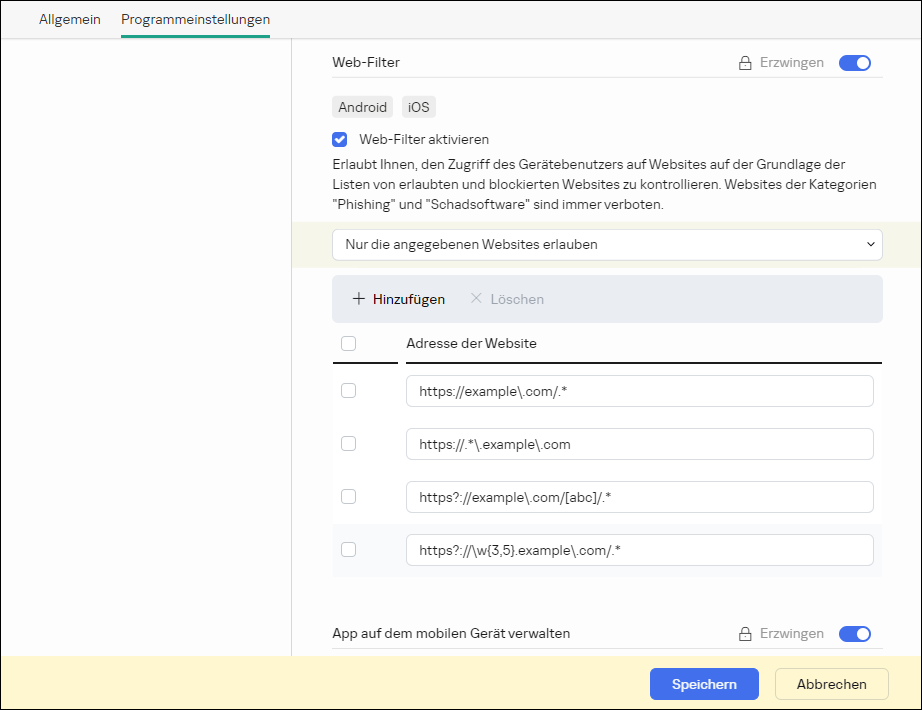
Task: Click the iOS platform tag
Action: (x=419, y=107)
